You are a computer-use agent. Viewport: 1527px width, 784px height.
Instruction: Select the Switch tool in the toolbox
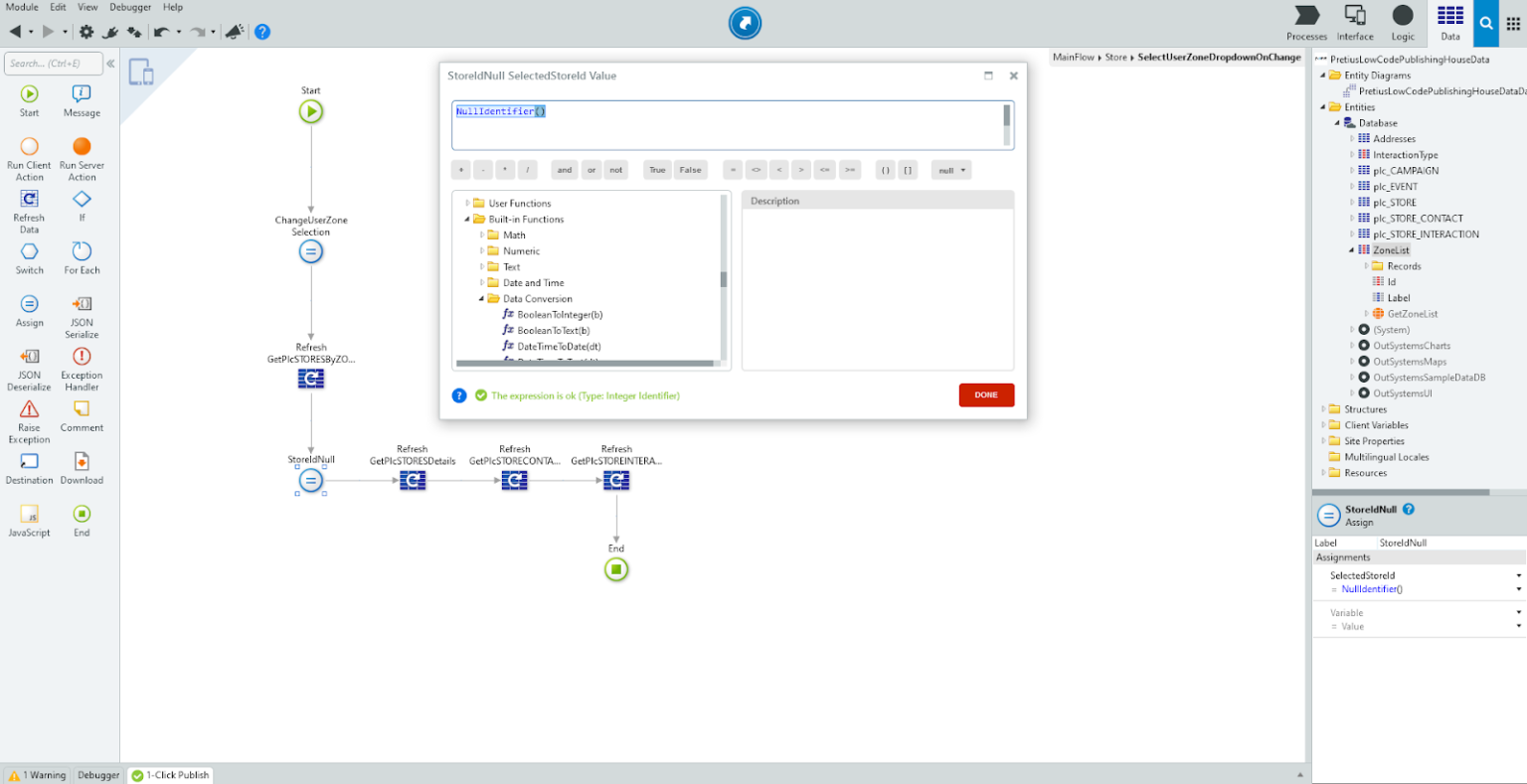(29, 257)
